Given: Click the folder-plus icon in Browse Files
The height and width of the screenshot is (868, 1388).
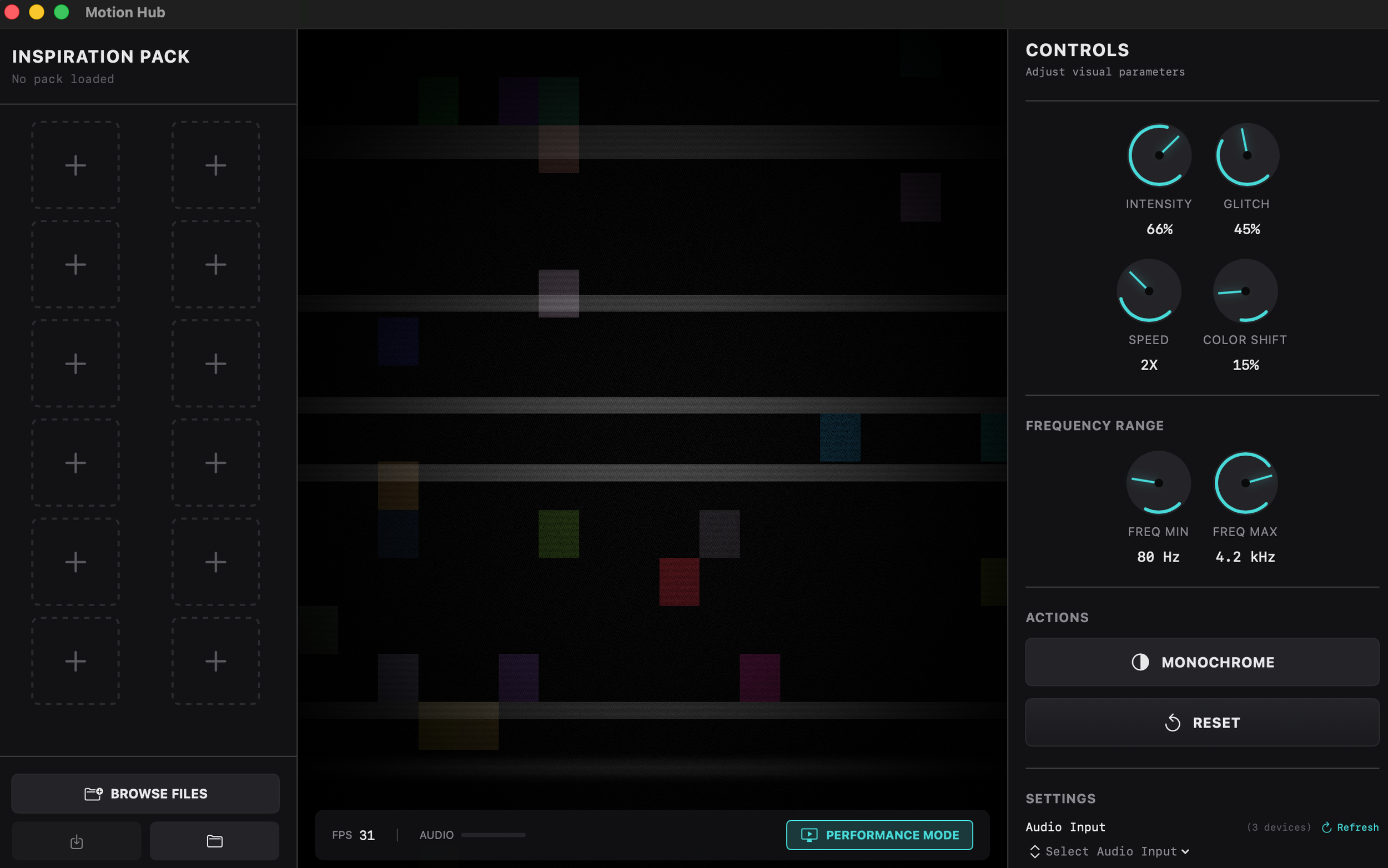Looking at the screenshot, I should coord(93,794).
